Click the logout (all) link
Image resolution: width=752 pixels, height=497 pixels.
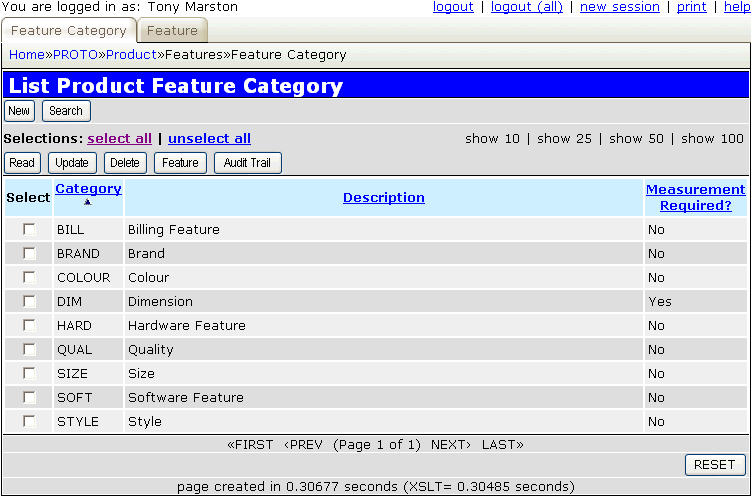click(526, 7)
